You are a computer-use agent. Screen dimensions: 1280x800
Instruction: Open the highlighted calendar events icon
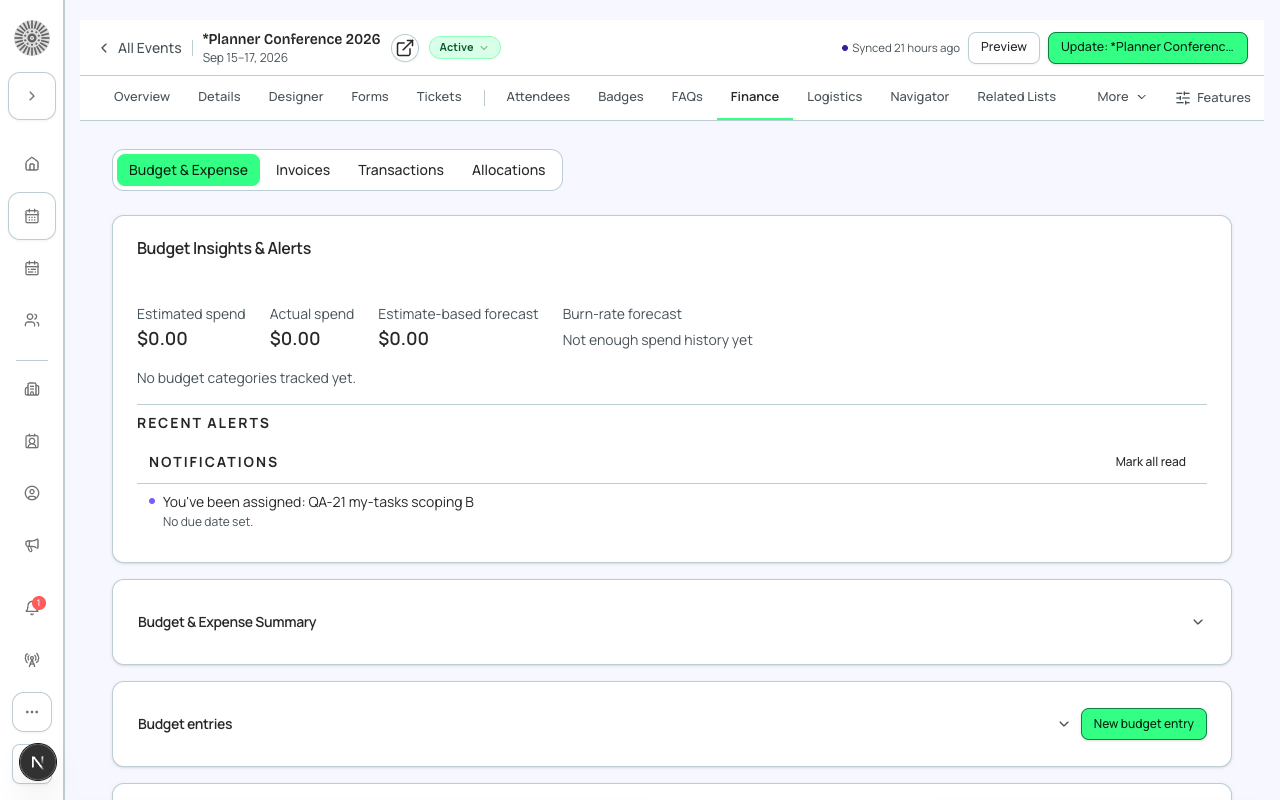tap(32, 216)
